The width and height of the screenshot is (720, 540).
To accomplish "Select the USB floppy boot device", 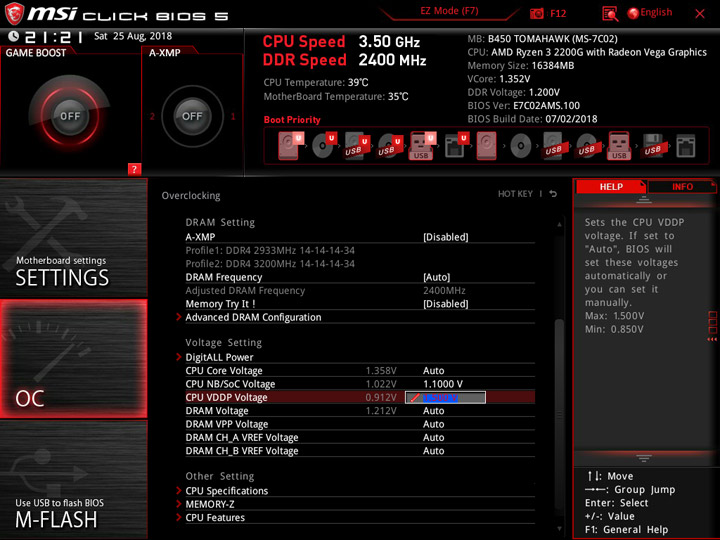I will tap(653, 146).
